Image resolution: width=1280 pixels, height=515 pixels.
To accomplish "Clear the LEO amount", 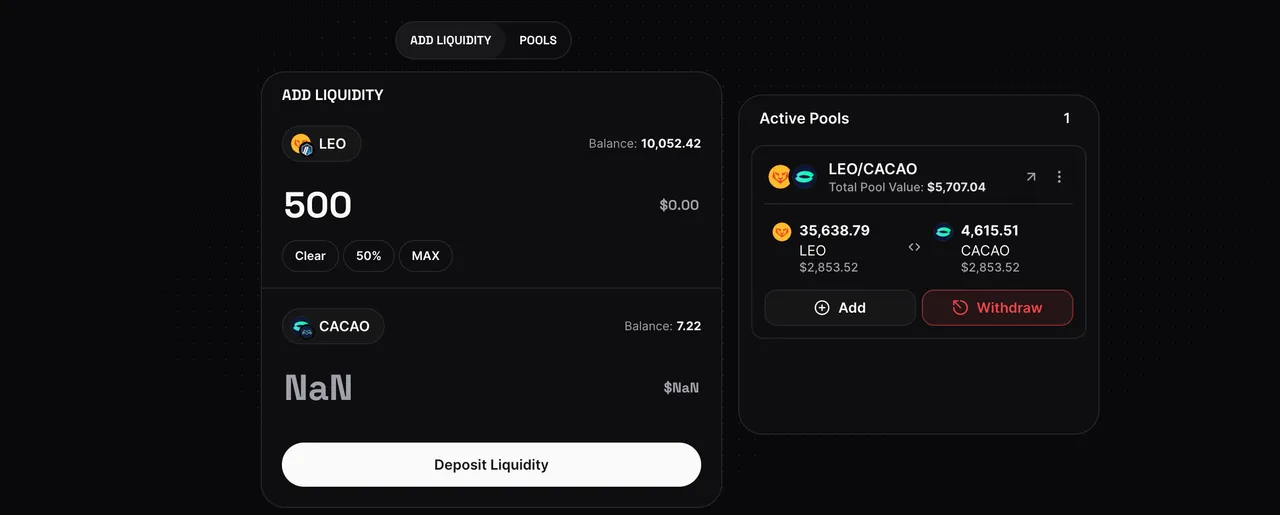I will [x=310, y=256].
